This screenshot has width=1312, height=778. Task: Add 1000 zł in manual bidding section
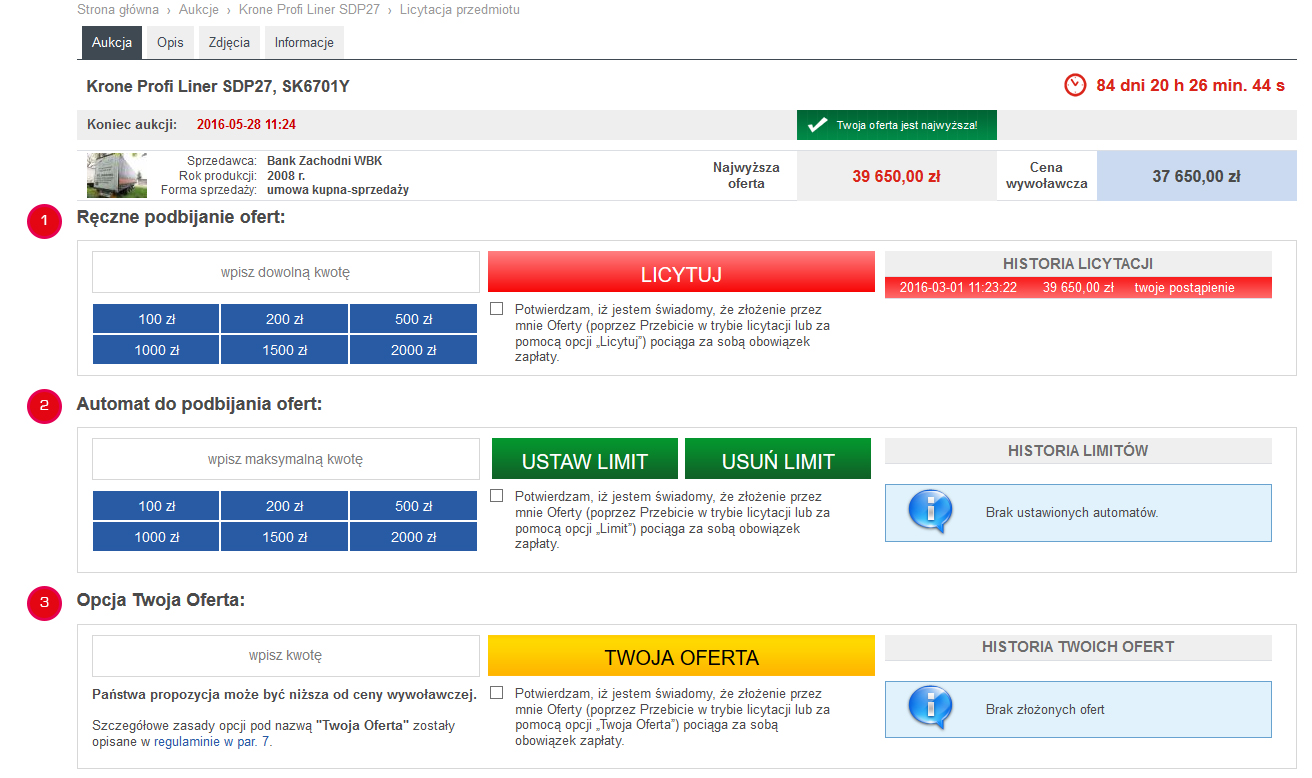pos(156,350)
